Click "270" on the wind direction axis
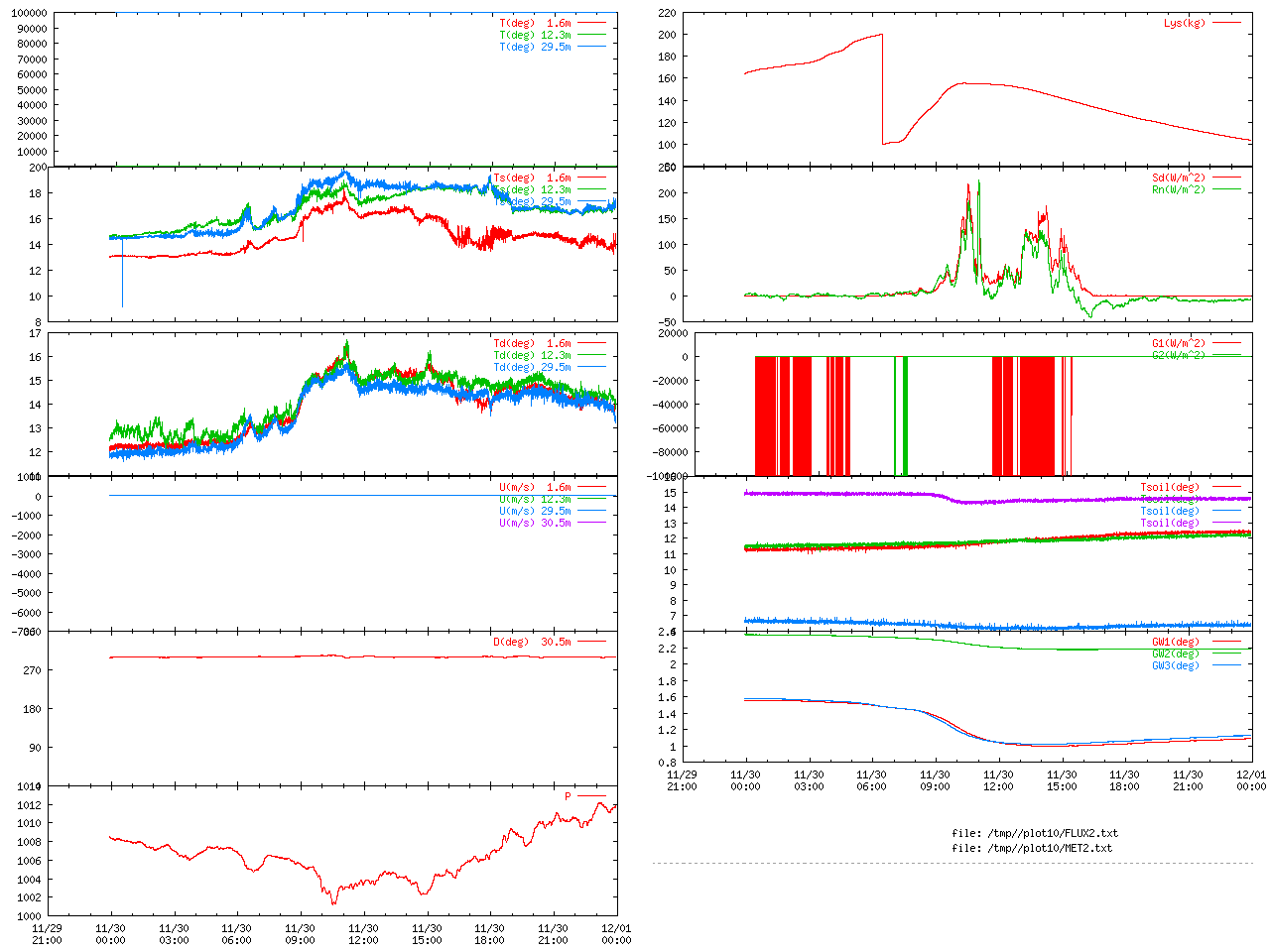Viewport: 1270px width, 952px height. 33,670
